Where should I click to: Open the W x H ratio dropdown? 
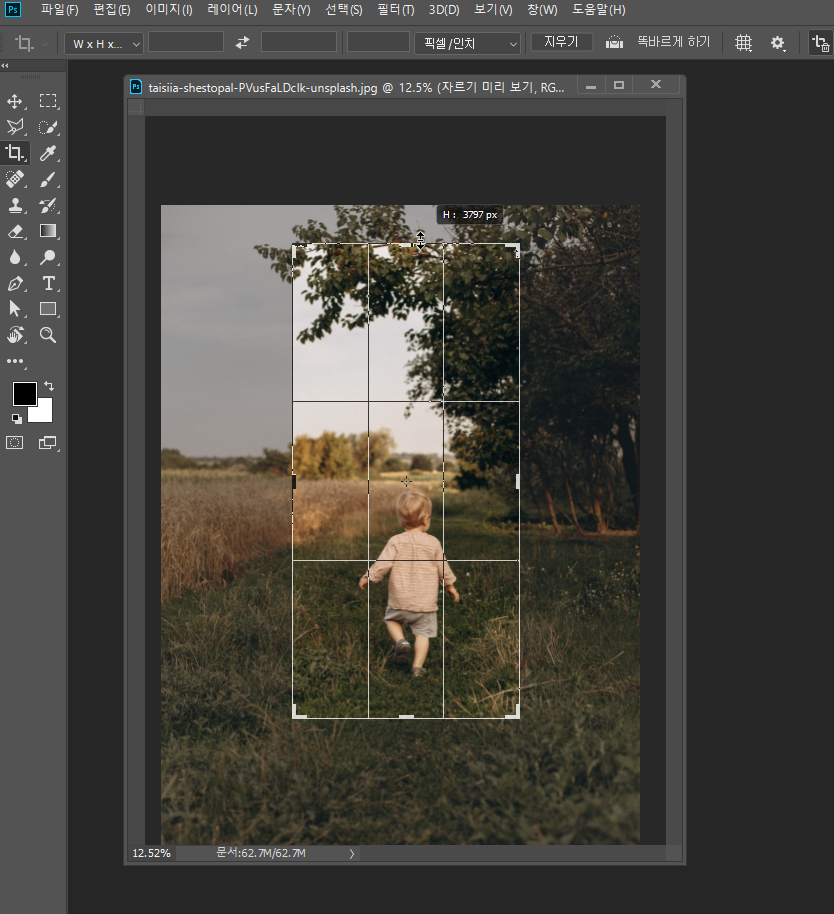click(104, 44)
